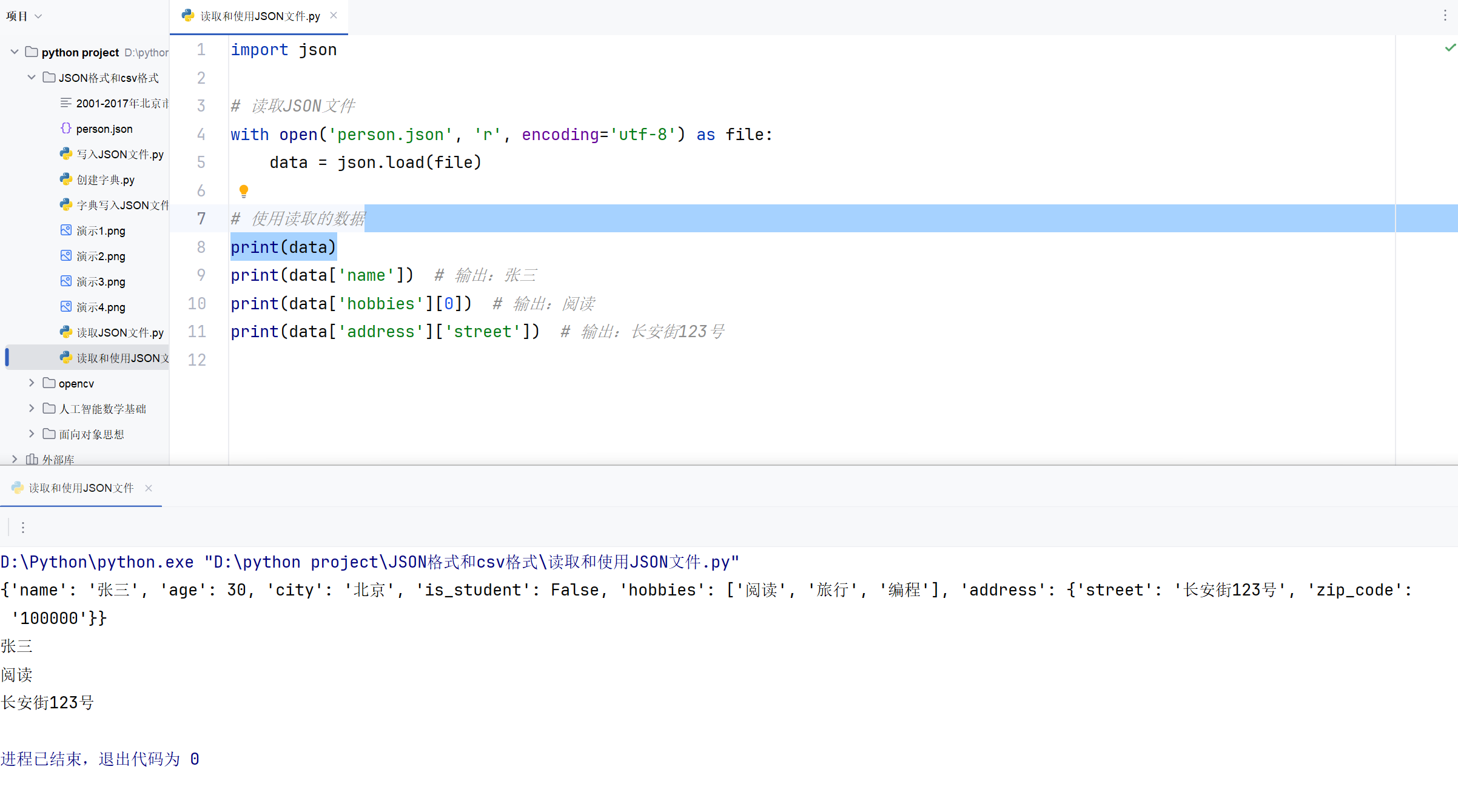
Task: Expand the 人工智能数学基础 folder
Action: 32,409
